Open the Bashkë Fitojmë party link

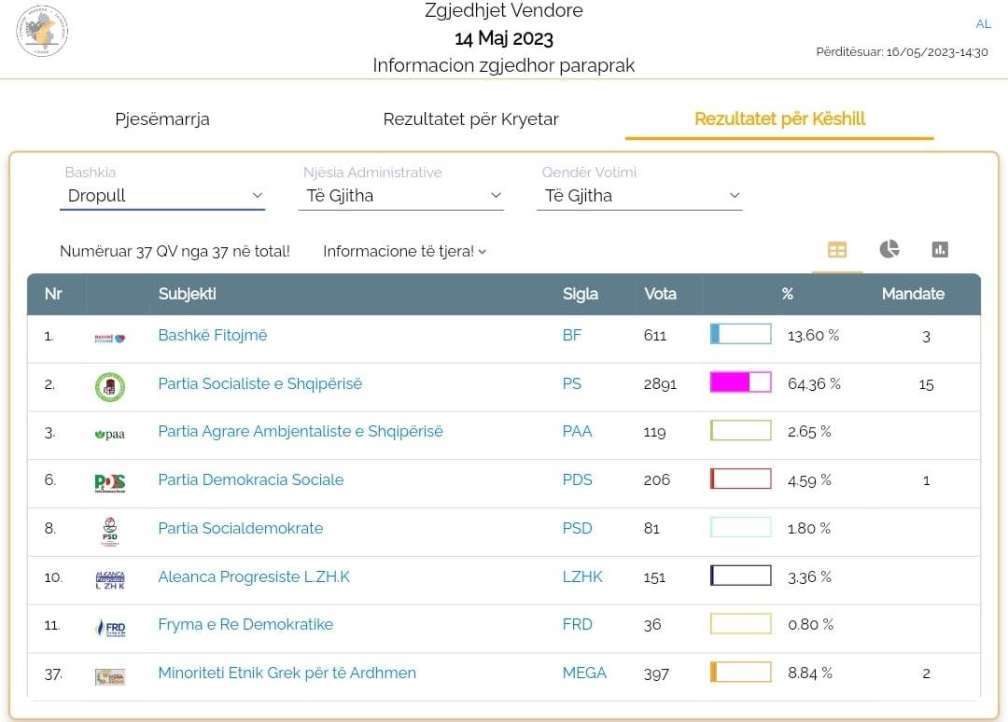213,336
